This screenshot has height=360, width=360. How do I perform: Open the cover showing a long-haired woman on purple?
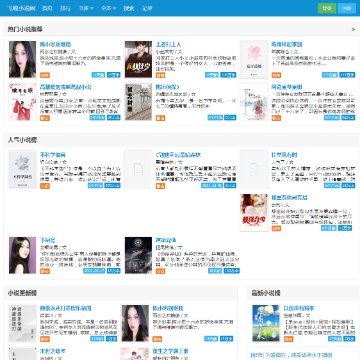(x=22, y=255)
